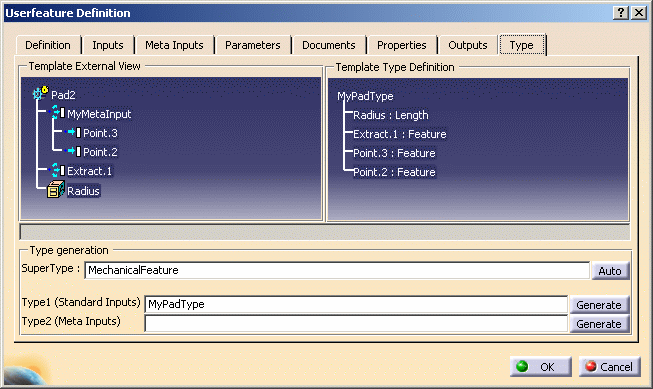Go to the Outputs tab
653x389 pixels.
[468, 45]
